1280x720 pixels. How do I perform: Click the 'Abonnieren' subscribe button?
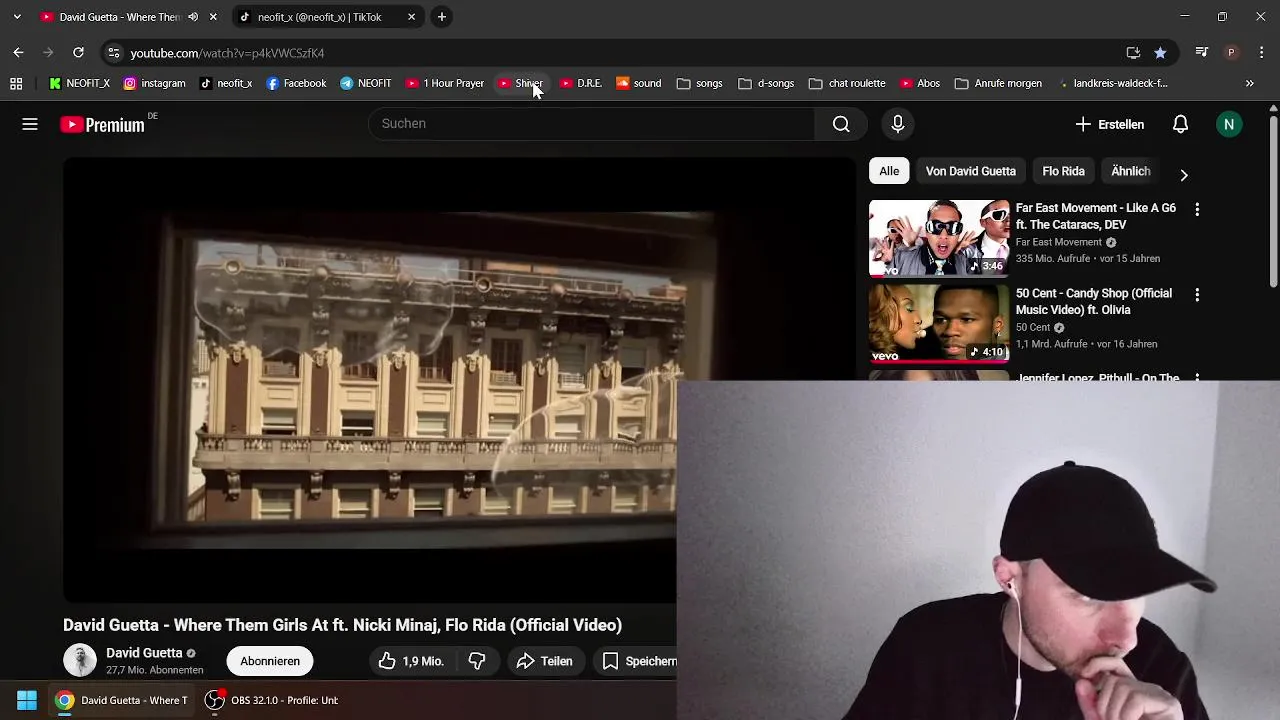click(270, 661)
